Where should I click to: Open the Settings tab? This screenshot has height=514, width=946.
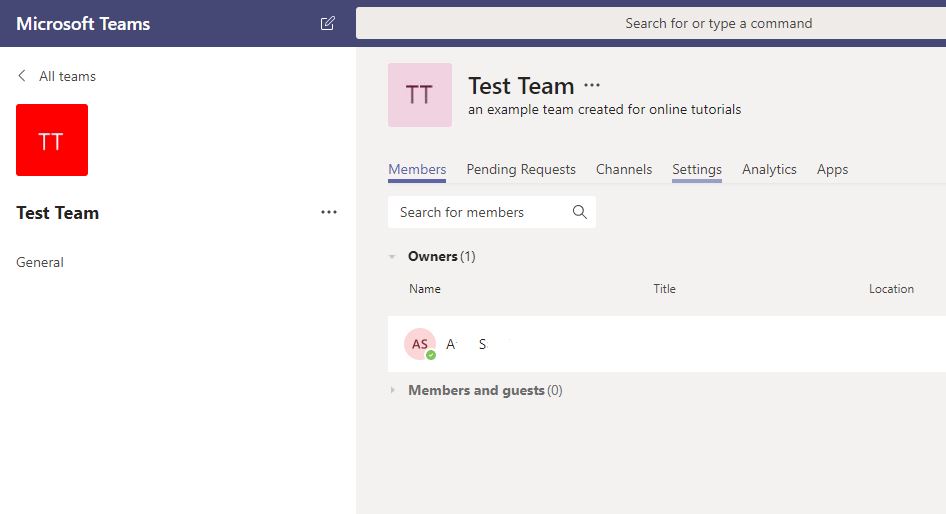click(697, 170)
